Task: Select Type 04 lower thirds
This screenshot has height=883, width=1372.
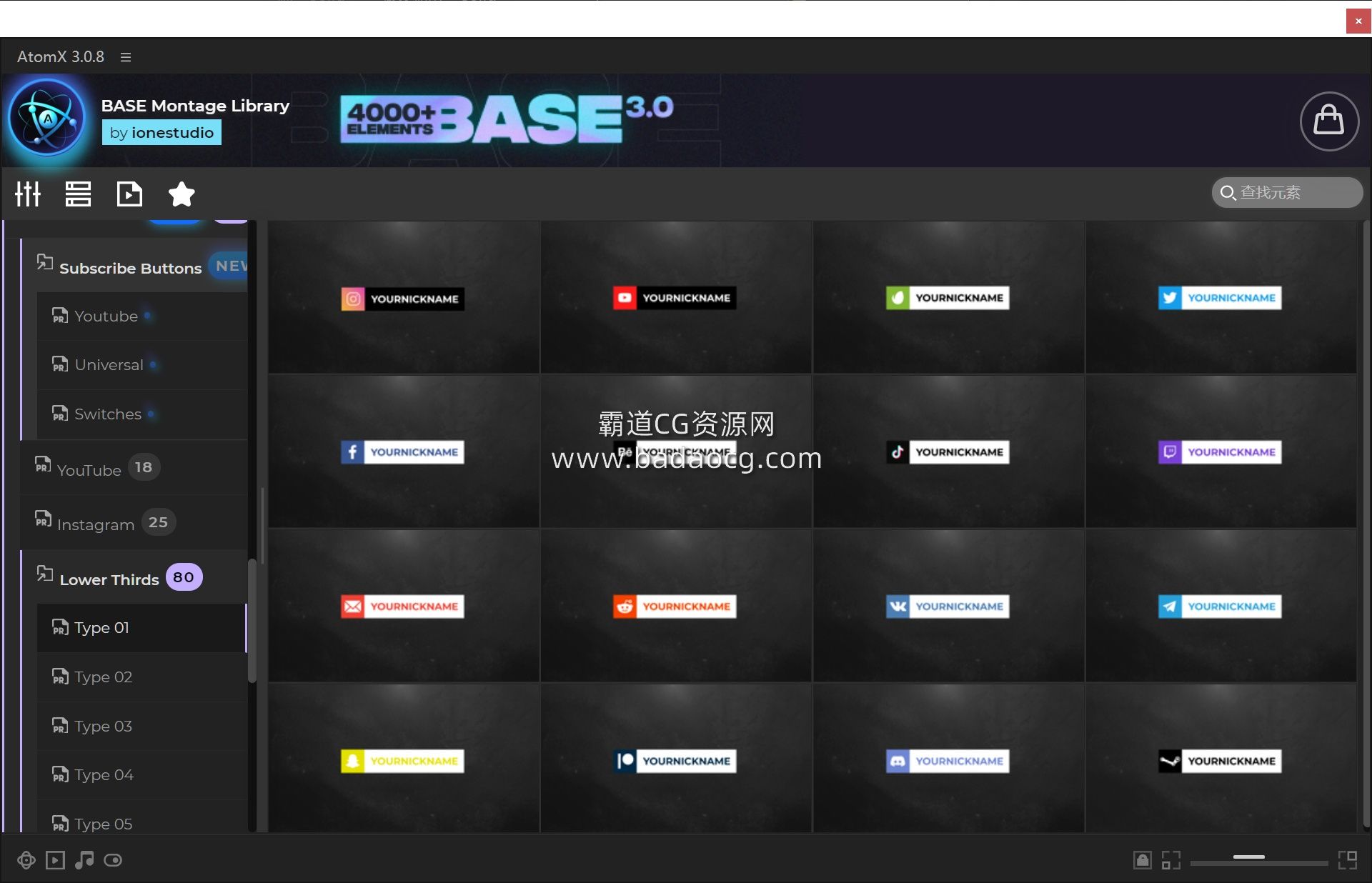Action: point(142,775)
